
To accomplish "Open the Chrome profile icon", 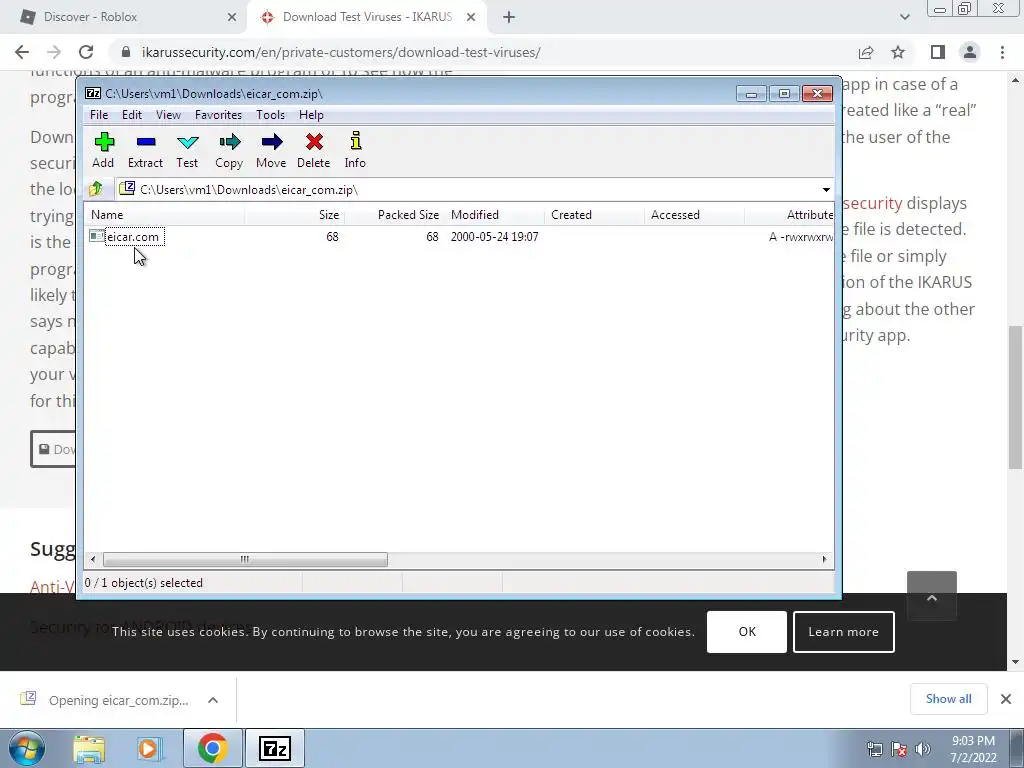I will [970, 52].
